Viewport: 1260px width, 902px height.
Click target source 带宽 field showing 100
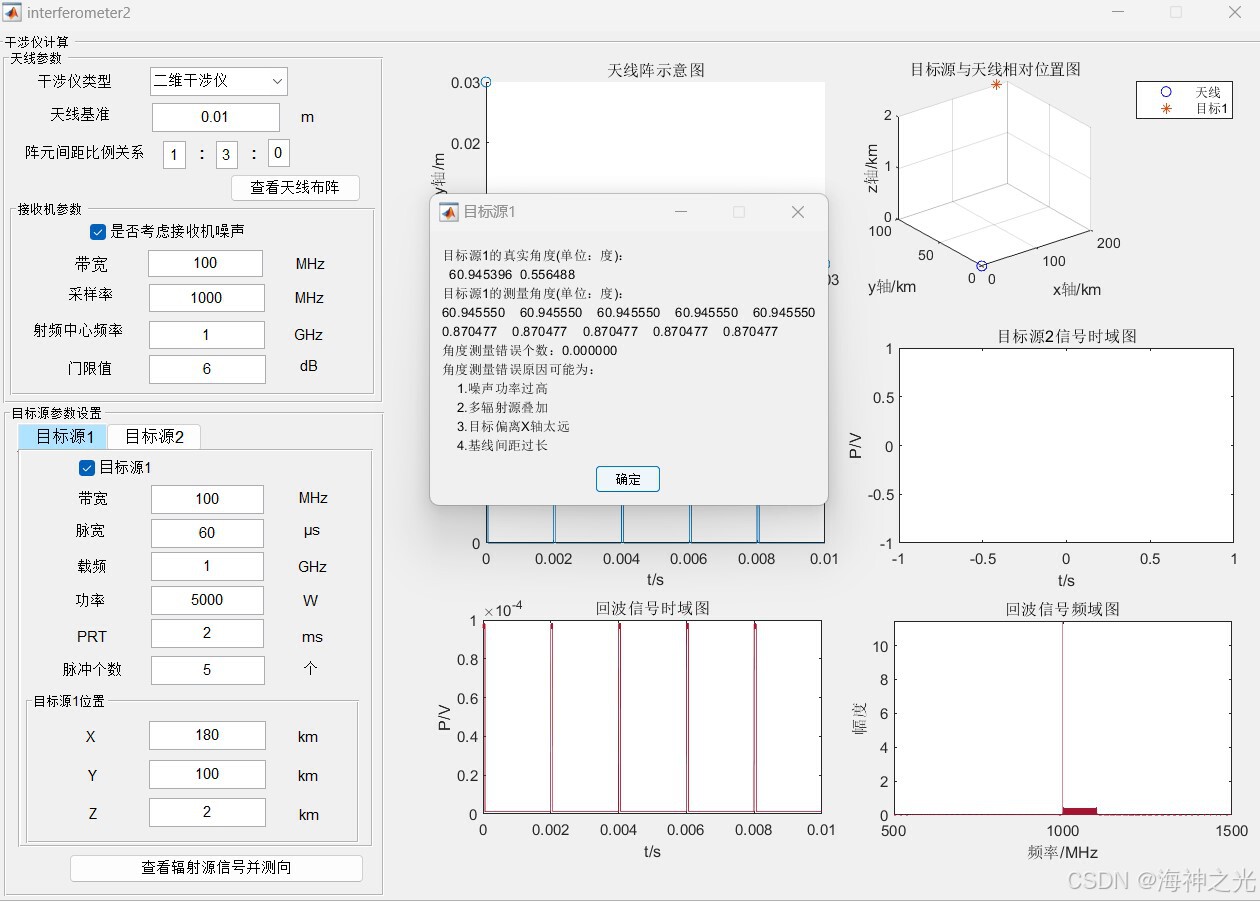click(x=207, y=499)
